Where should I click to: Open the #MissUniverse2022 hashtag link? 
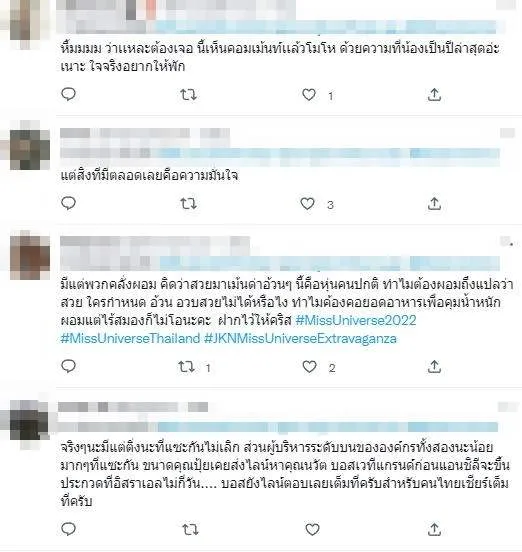point(356,320)
